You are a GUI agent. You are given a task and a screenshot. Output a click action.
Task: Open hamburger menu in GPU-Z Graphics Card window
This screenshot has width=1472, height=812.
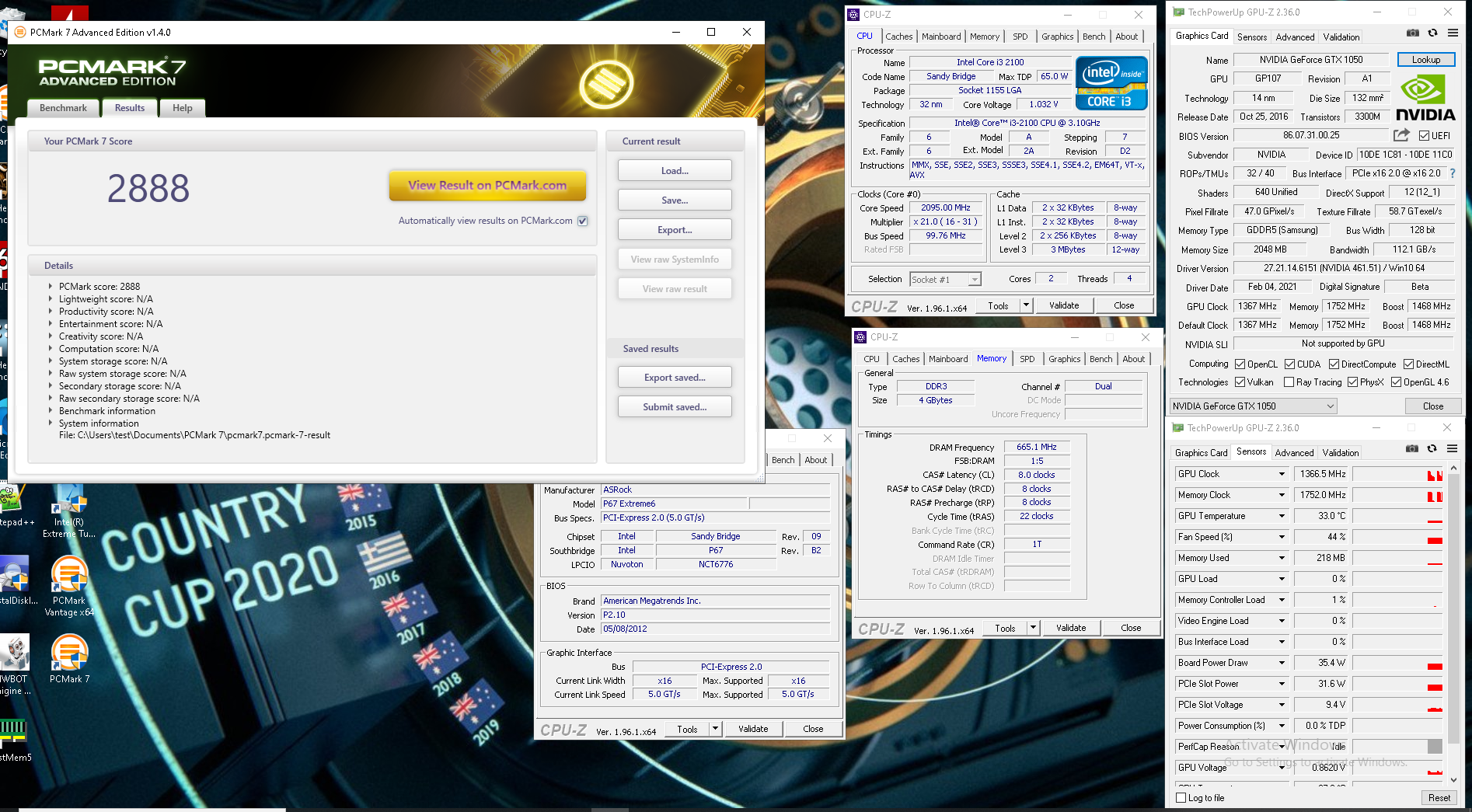(1453, 33)
